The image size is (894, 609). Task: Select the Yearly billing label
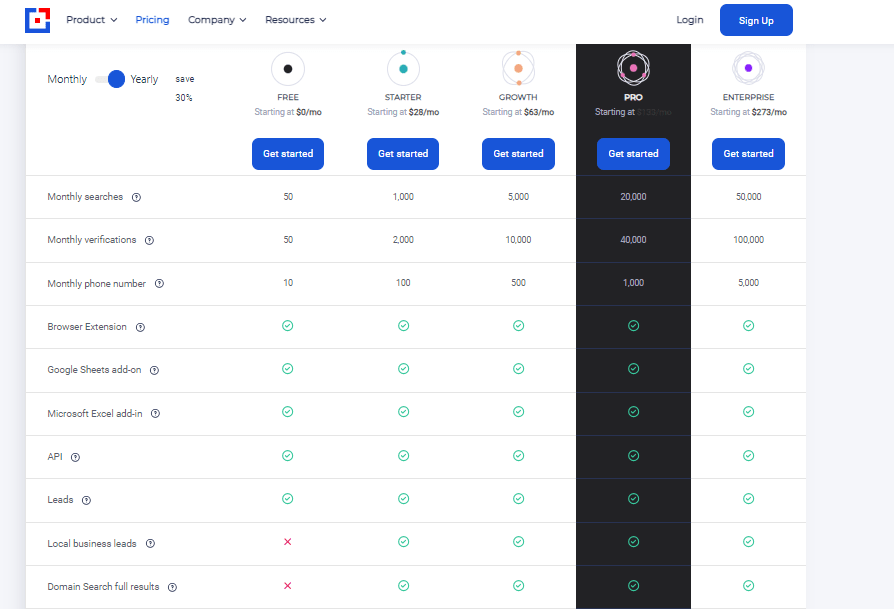144,79
